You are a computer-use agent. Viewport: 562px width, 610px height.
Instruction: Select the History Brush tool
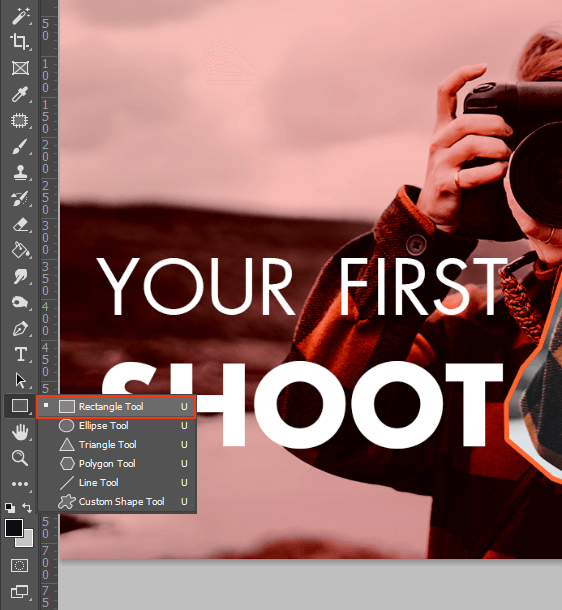pos(20,198)
